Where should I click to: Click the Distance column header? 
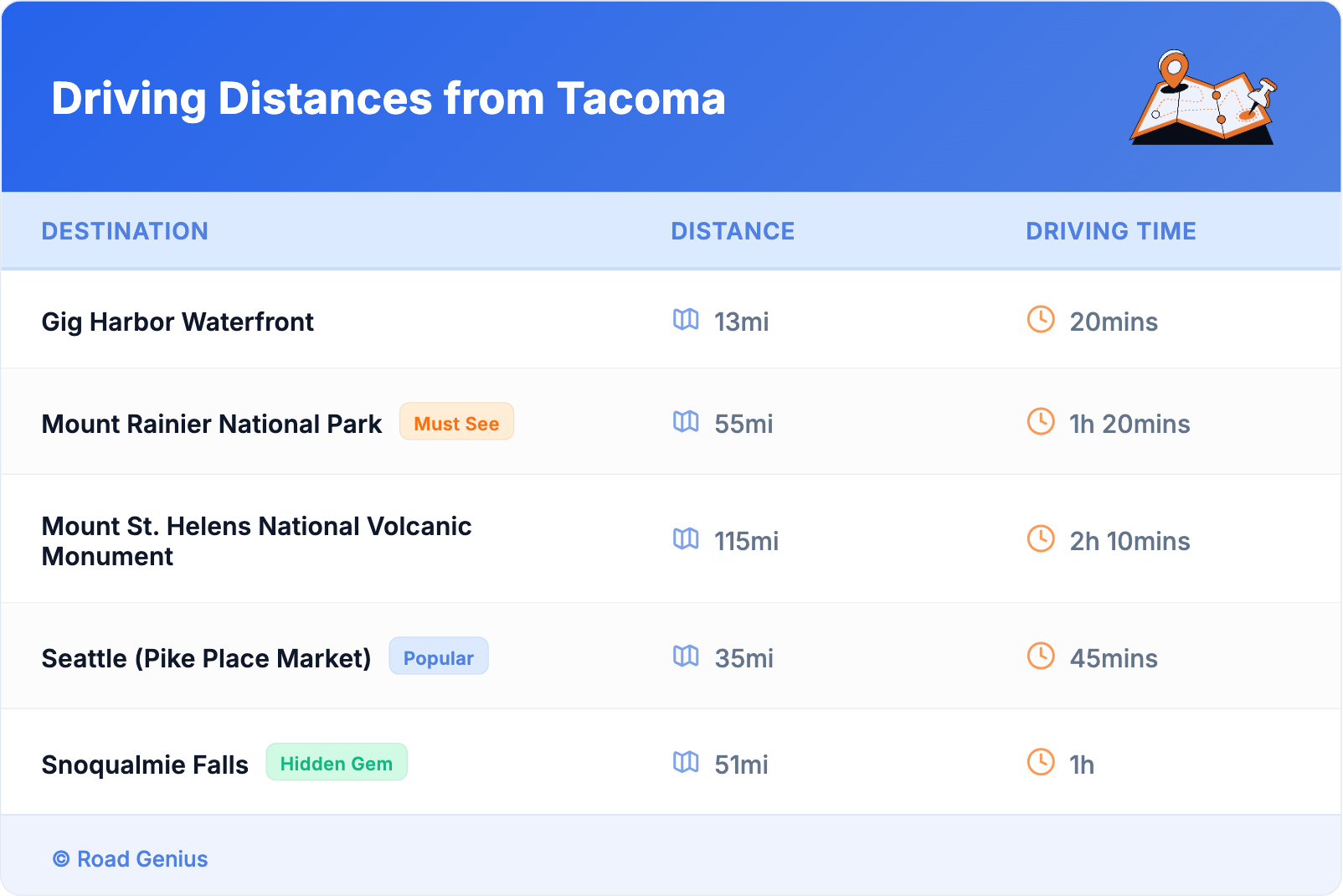point(733,231)
